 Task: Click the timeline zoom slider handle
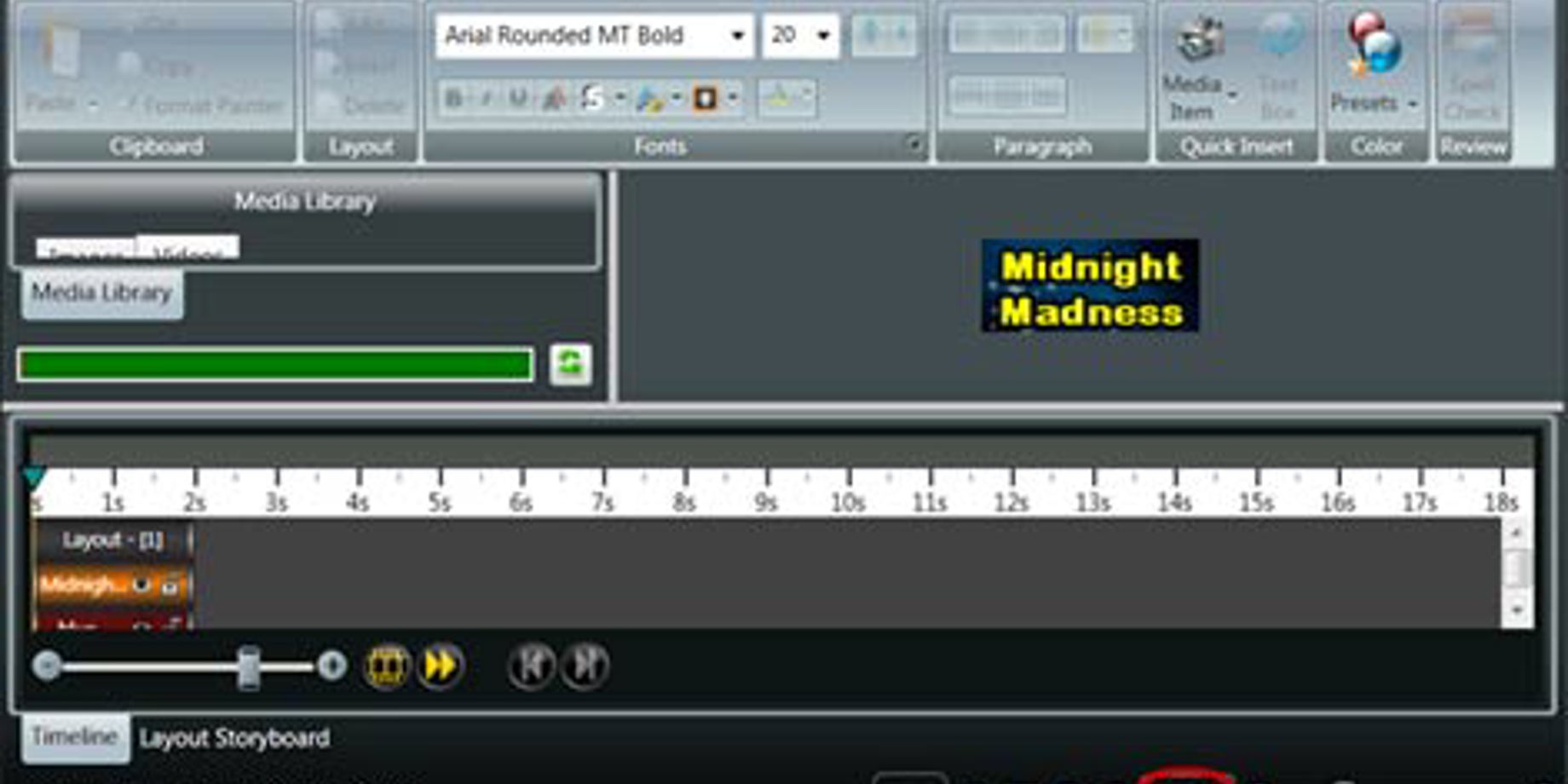point(248,666)
